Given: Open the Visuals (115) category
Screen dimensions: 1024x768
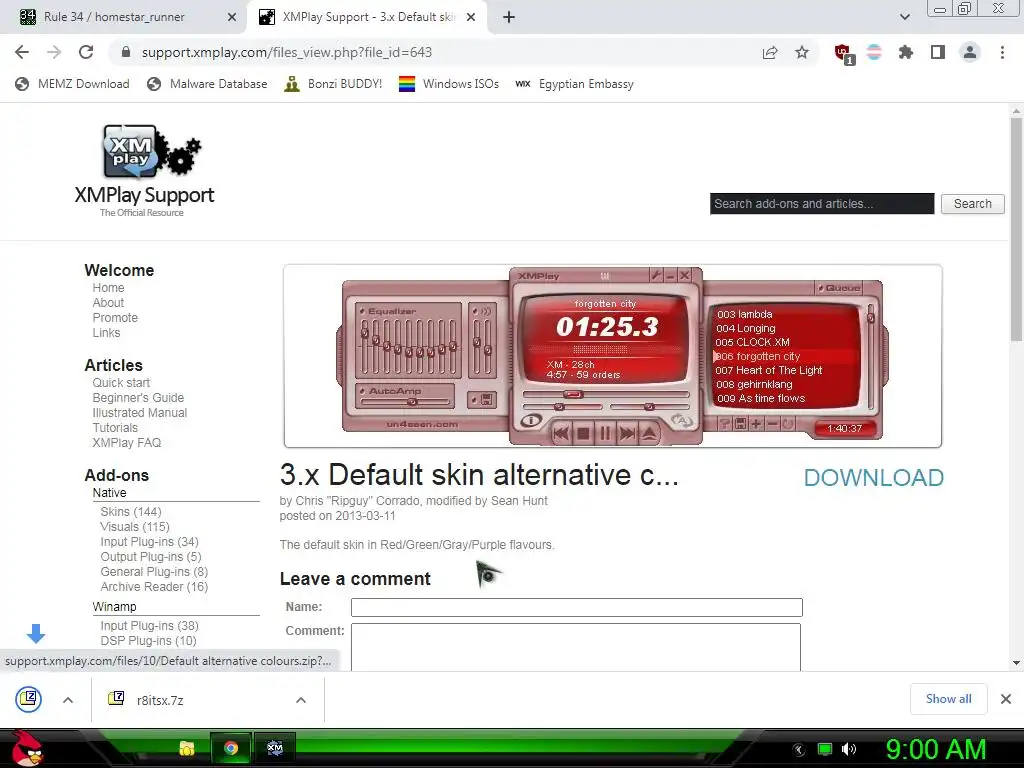Looking at the screenshot, I should tap(135, 527).
